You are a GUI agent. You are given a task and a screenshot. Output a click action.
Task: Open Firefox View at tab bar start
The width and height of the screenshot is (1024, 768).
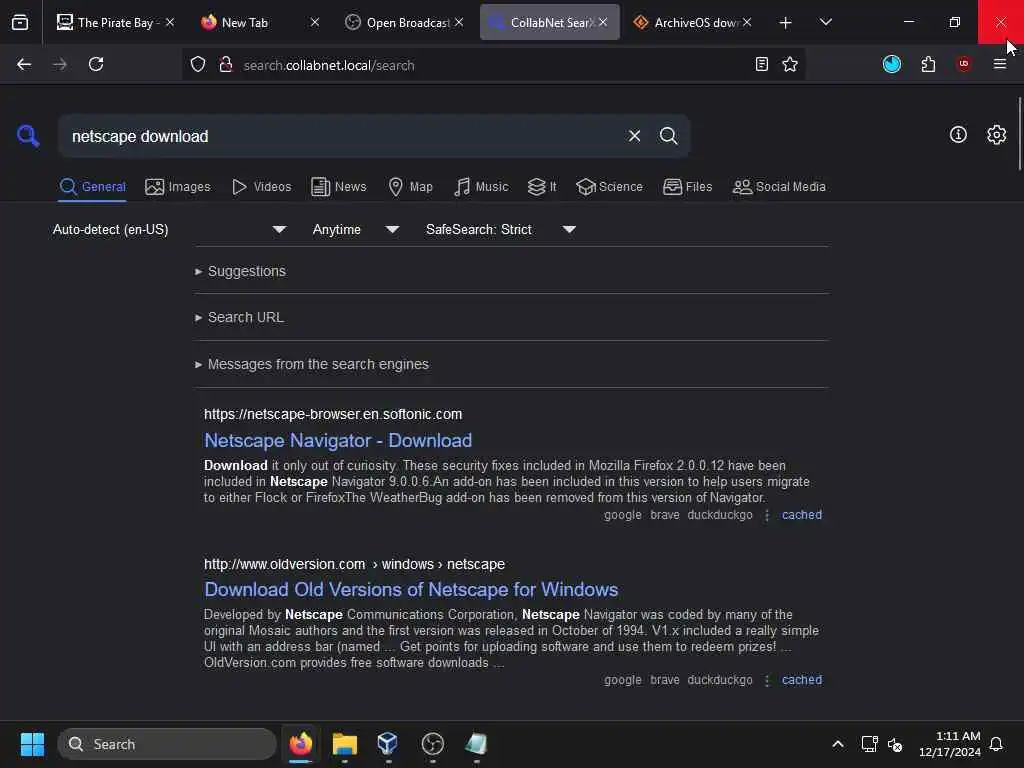[20, 22]
